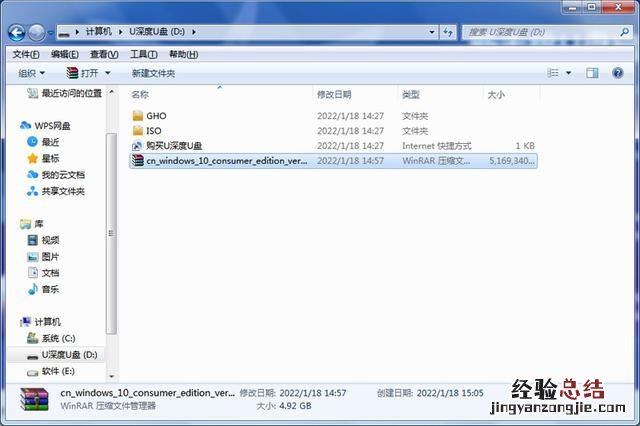Click the Internet 快捷方式 type cell
This screenshot has width=640, height=426.
tap(437, 146)
